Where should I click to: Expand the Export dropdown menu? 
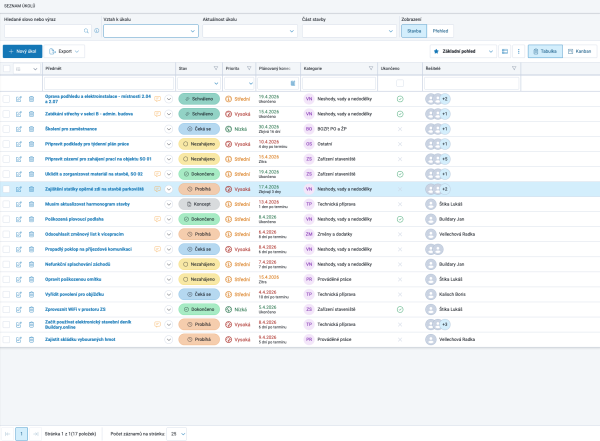pyautogui.click(x=64, y=51)
